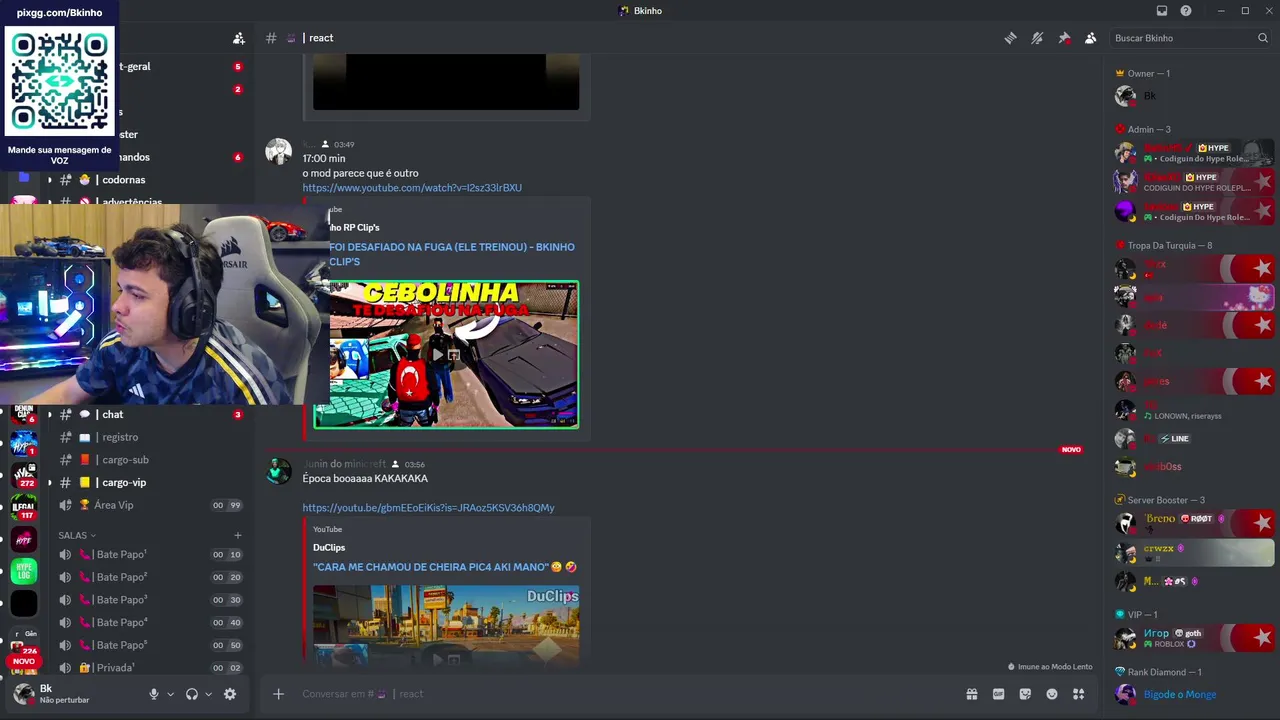The height and width of the screenshot is (720, 1280).
Task: Open the chat channel
Action: pos(150,415)
